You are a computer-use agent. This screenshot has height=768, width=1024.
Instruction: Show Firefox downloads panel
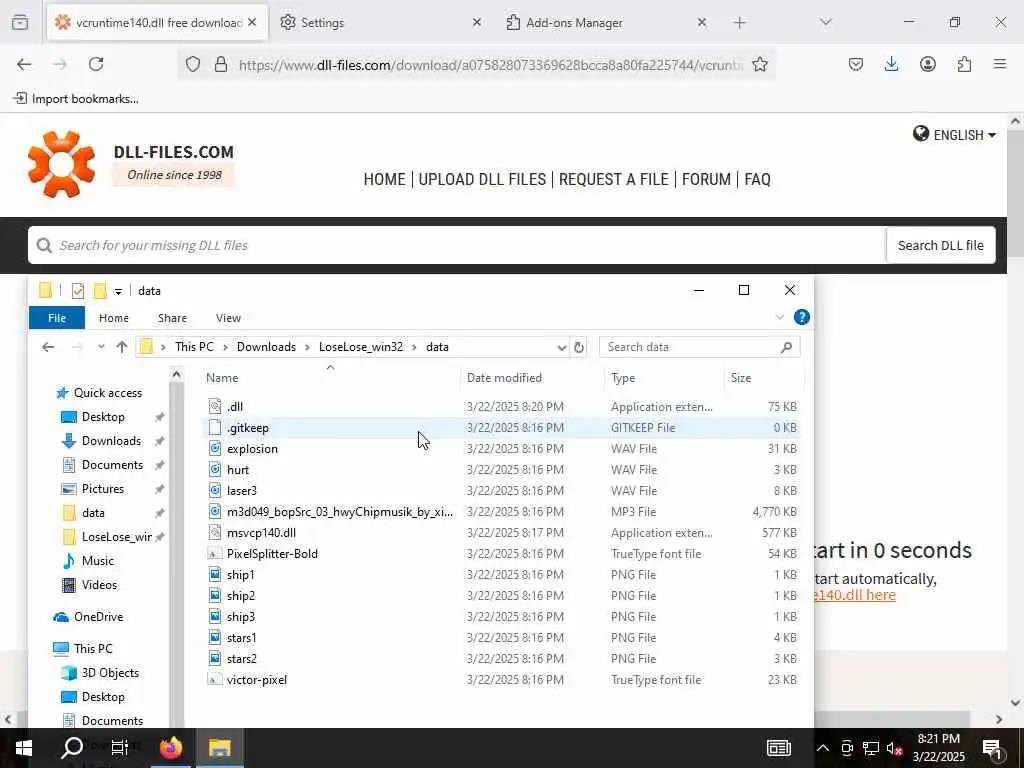tap(891, 64)
